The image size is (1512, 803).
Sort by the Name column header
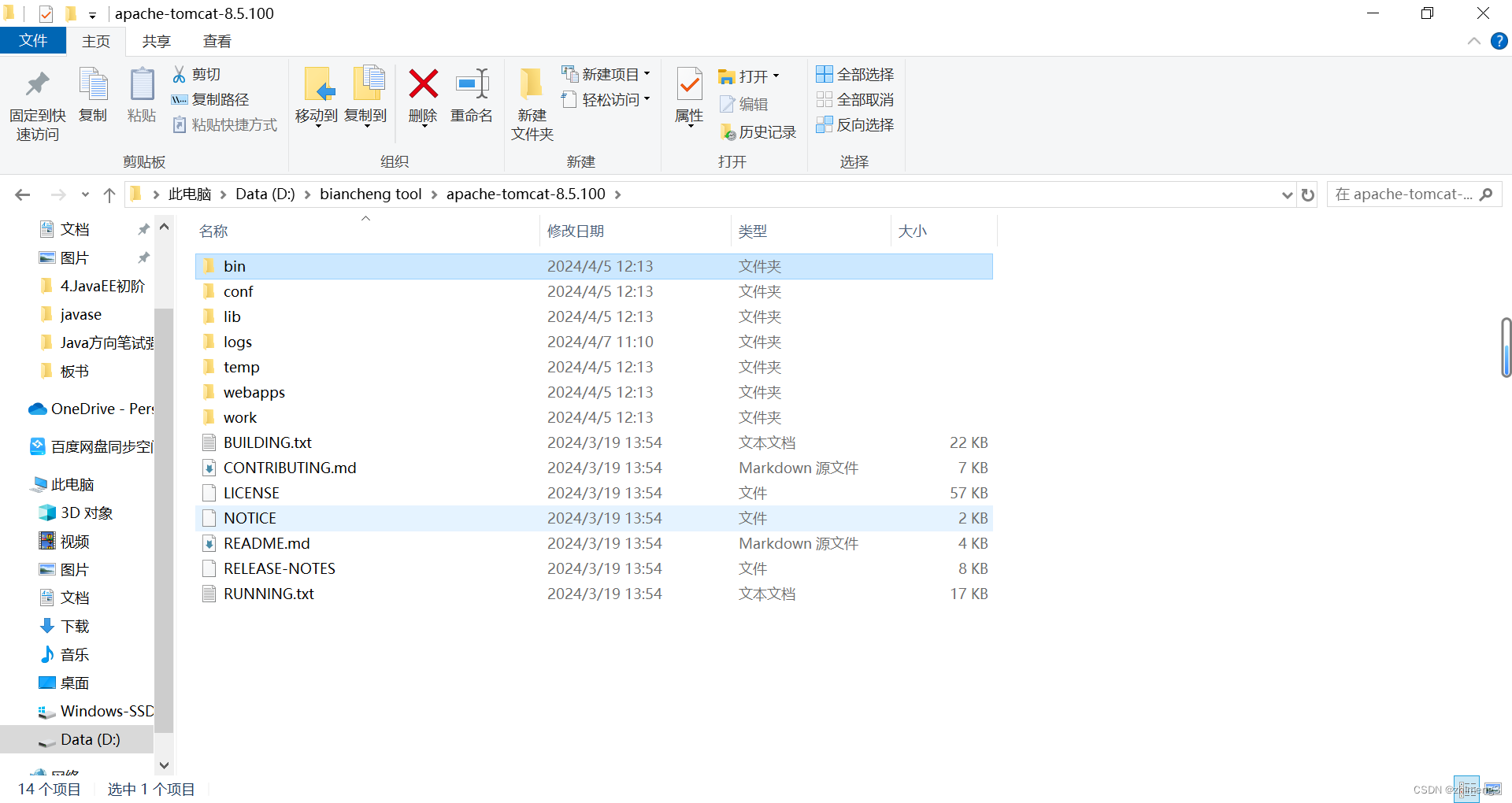365,231
